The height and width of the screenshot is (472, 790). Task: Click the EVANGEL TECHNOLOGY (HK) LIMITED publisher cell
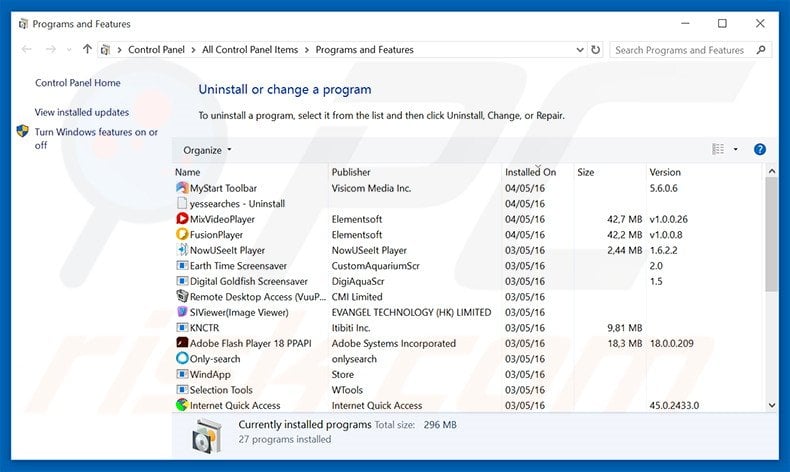pyautogui.click(x=411, y=312)
